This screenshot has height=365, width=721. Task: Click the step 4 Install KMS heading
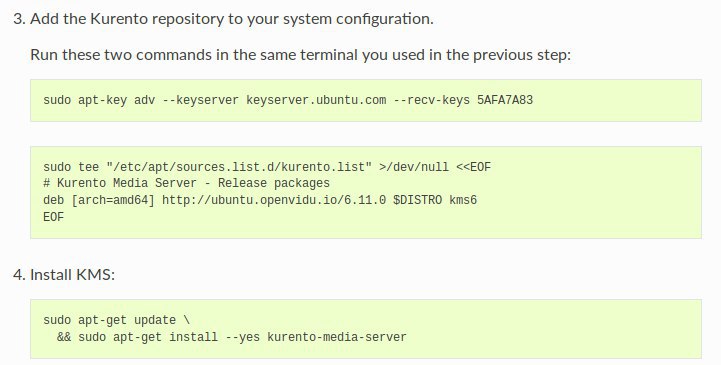(64, 274)
